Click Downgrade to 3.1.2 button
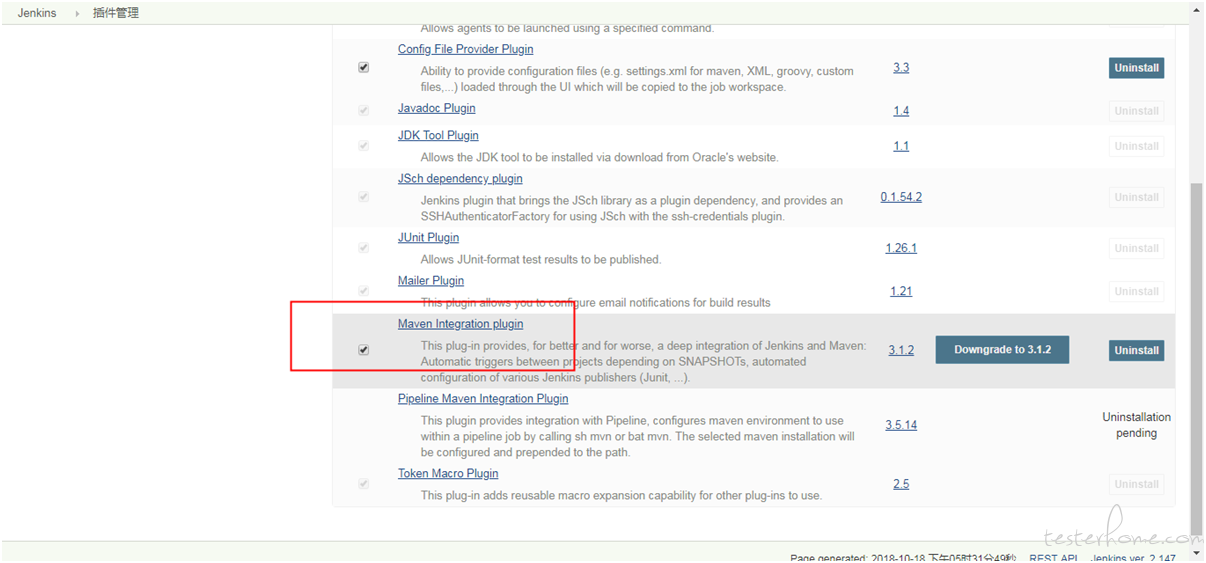 pyautogui.click(x=1002, y=350)
